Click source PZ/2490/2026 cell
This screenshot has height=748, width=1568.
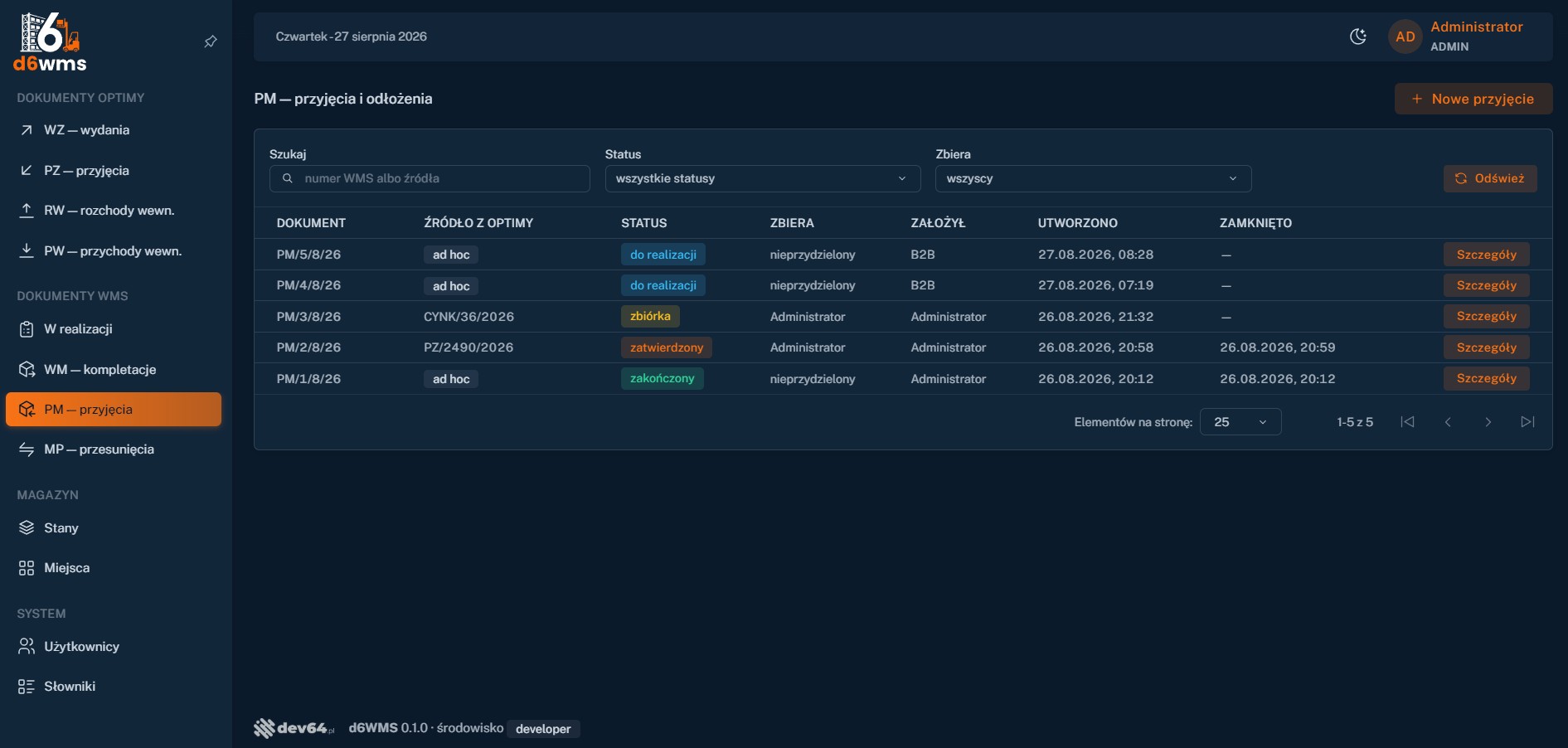468,347
